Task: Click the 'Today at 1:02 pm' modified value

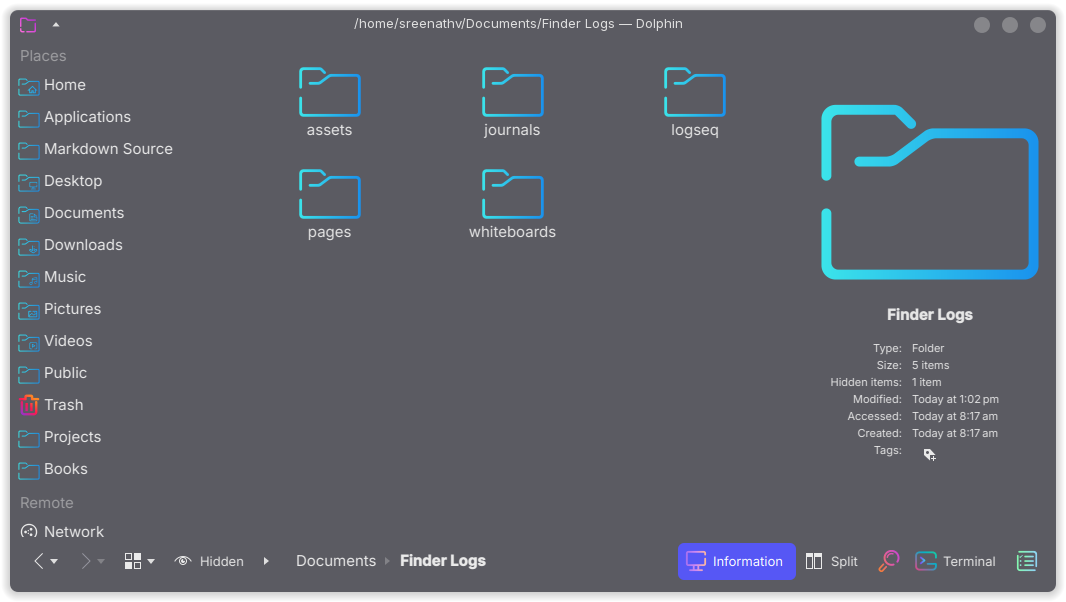Action: pos(955,399)
